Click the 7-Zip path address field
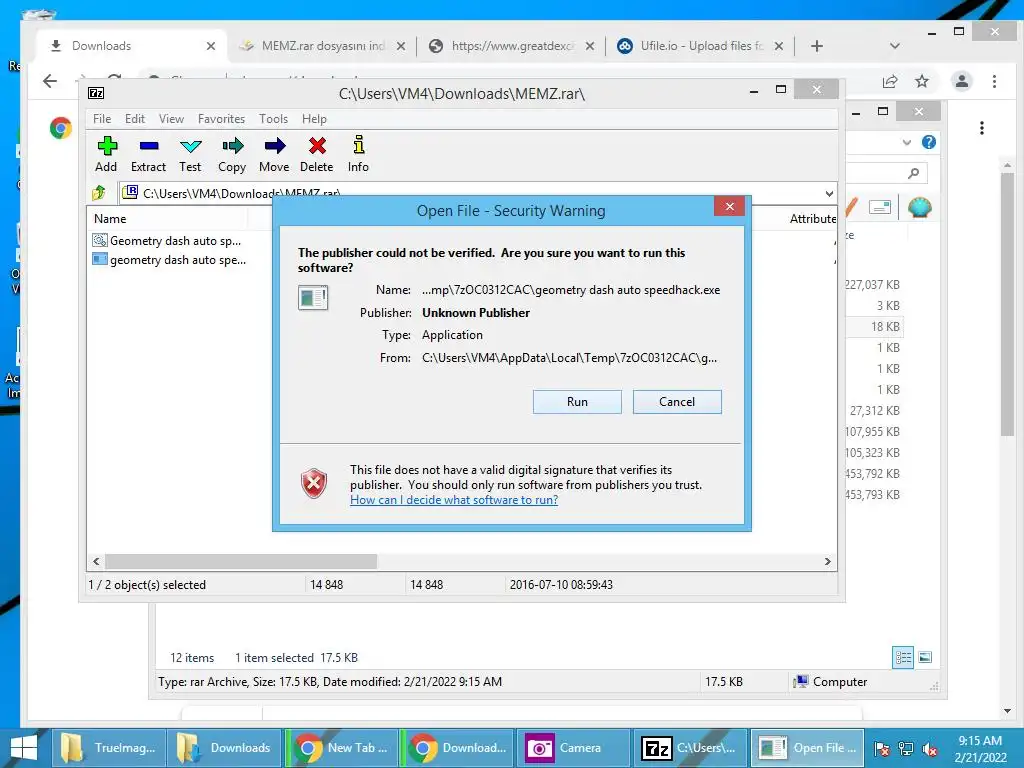The image size is (1024, 768). point(477,193)
